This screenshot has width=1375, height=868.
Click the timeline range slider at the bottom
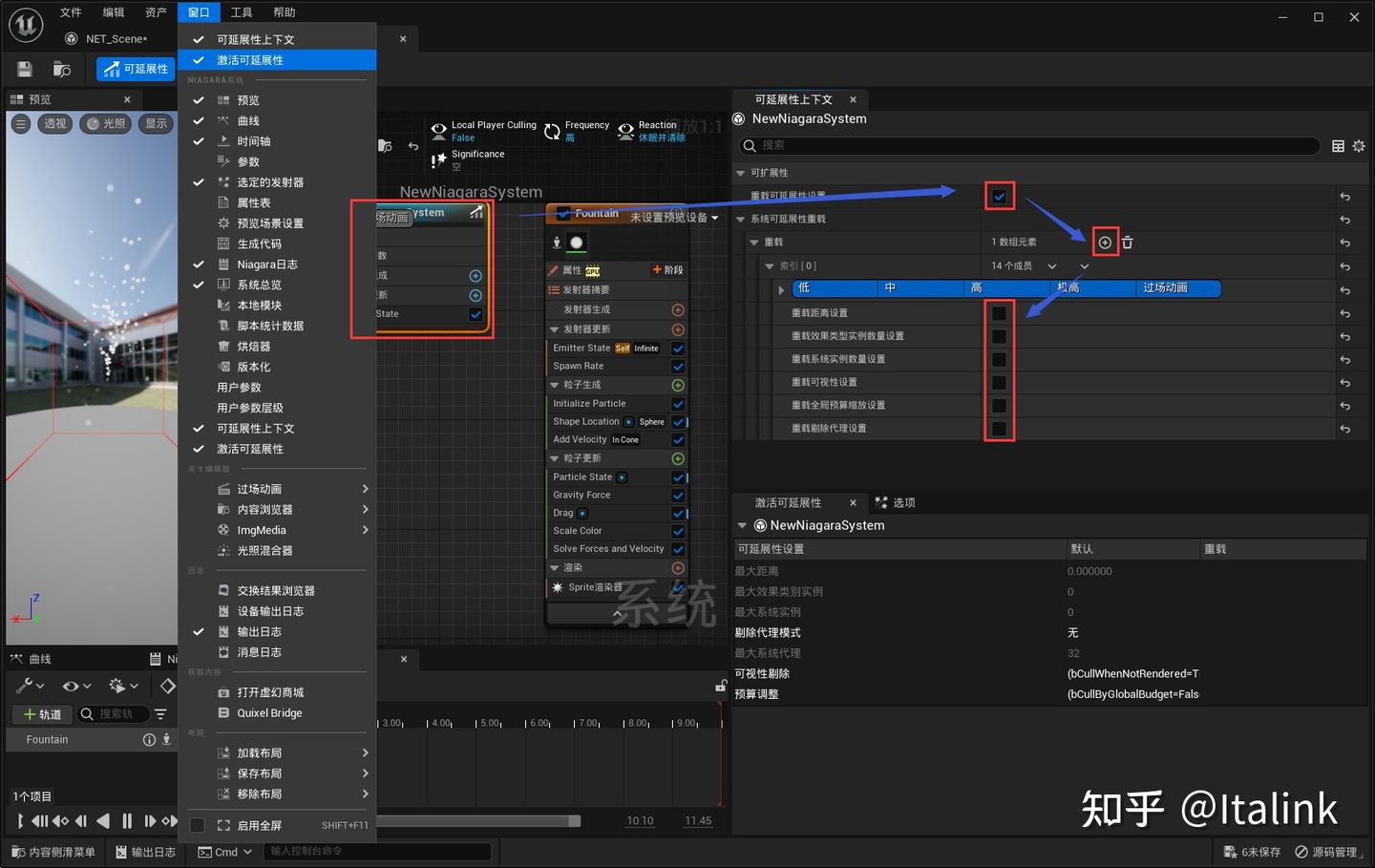coord(477,819)
